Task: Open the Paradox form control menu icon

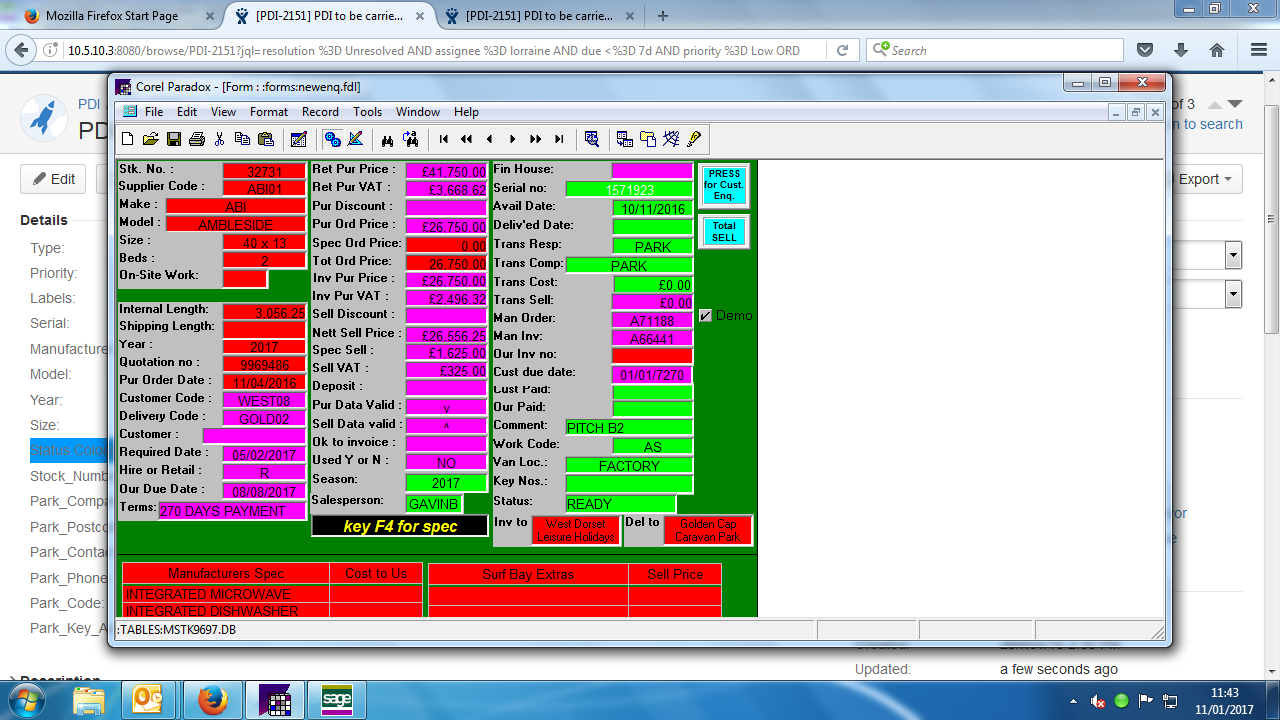Action: coord(129,112)
